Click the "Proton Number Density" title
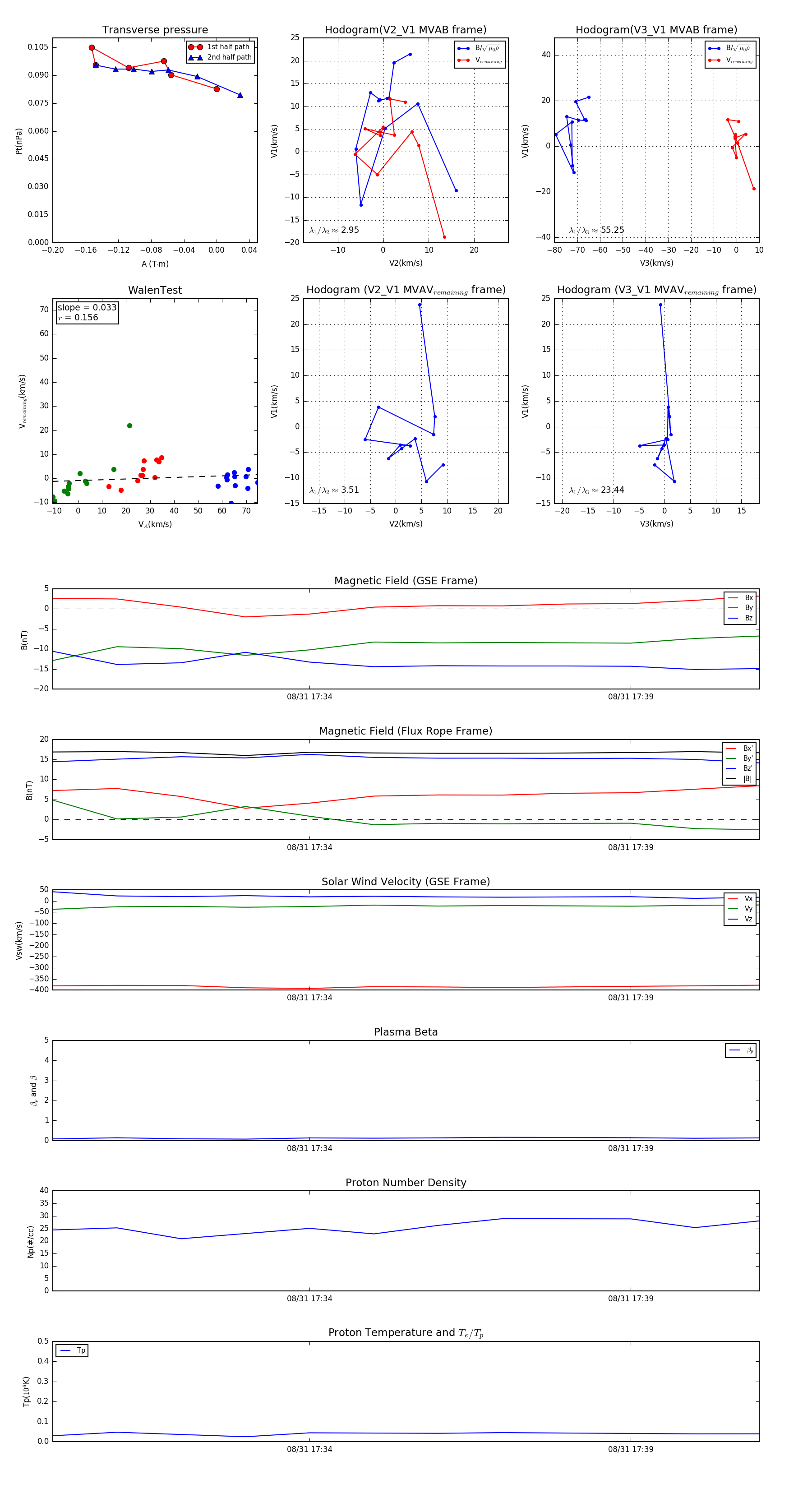This screenshot has width=812, height=1489. [406, 1183]
